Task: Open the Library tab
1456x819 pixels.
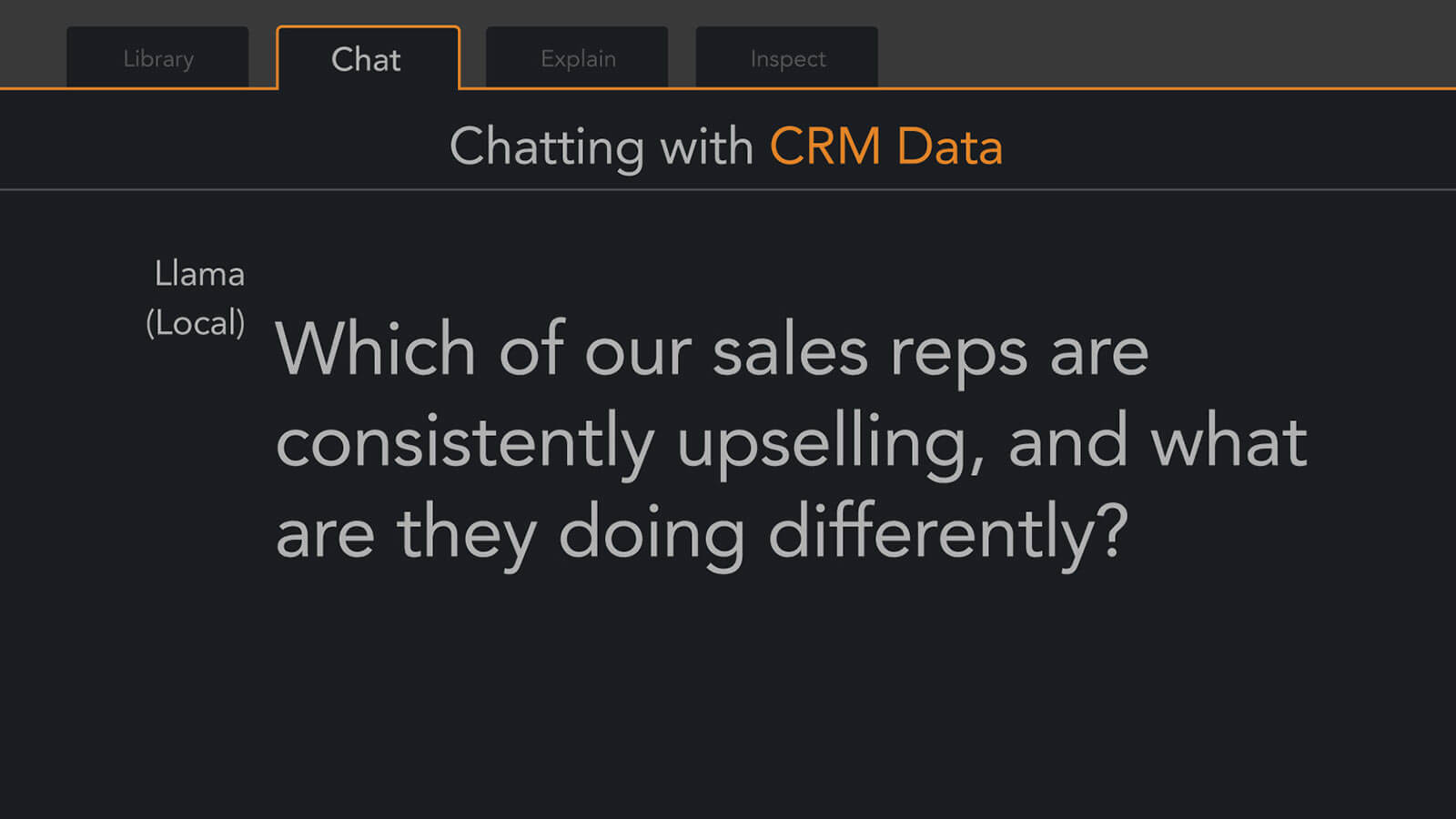Action: tap(157, 58)
